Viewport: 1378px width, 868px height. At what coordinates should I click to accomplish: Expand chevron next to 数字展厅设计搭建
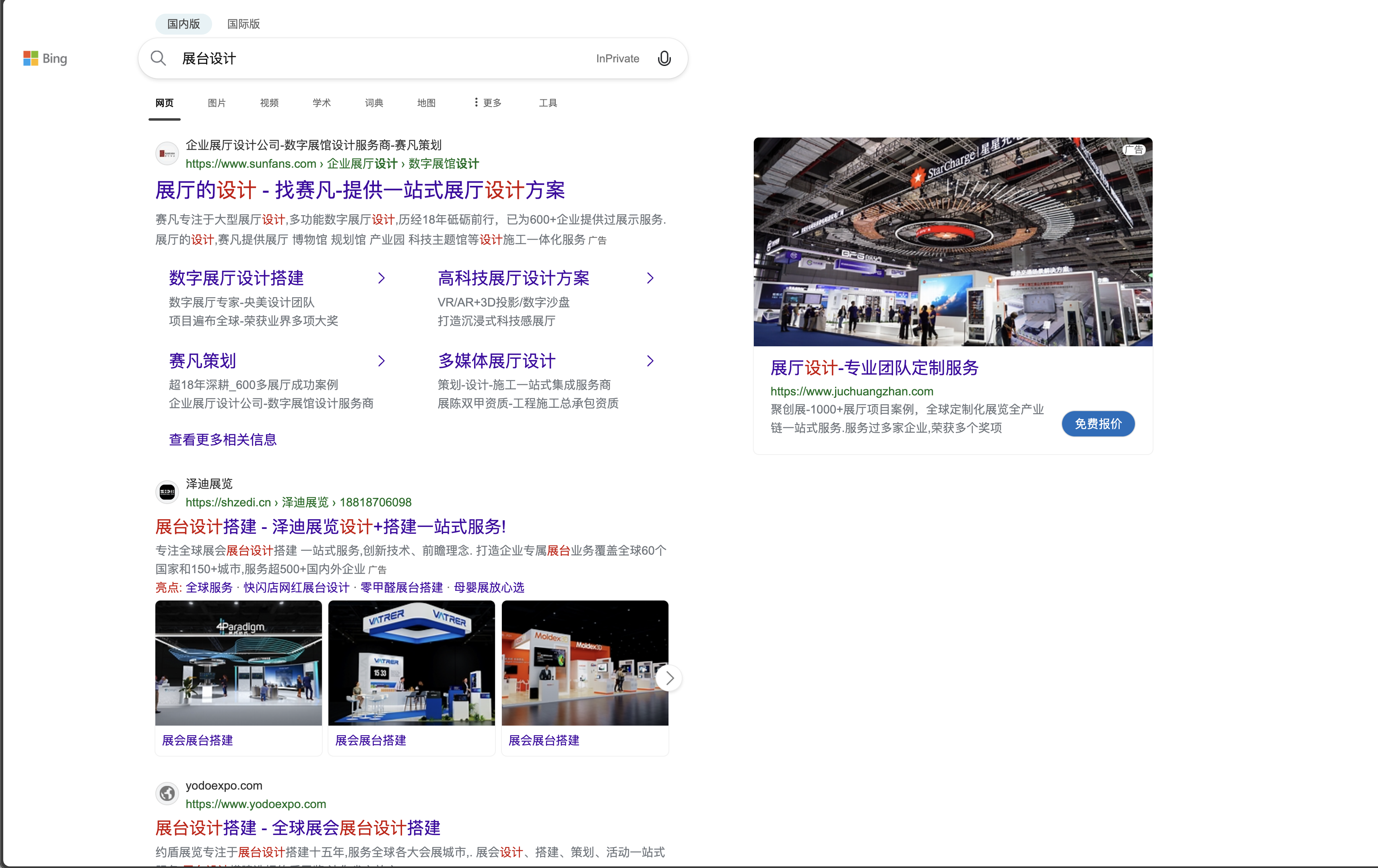tap(382, 278)
